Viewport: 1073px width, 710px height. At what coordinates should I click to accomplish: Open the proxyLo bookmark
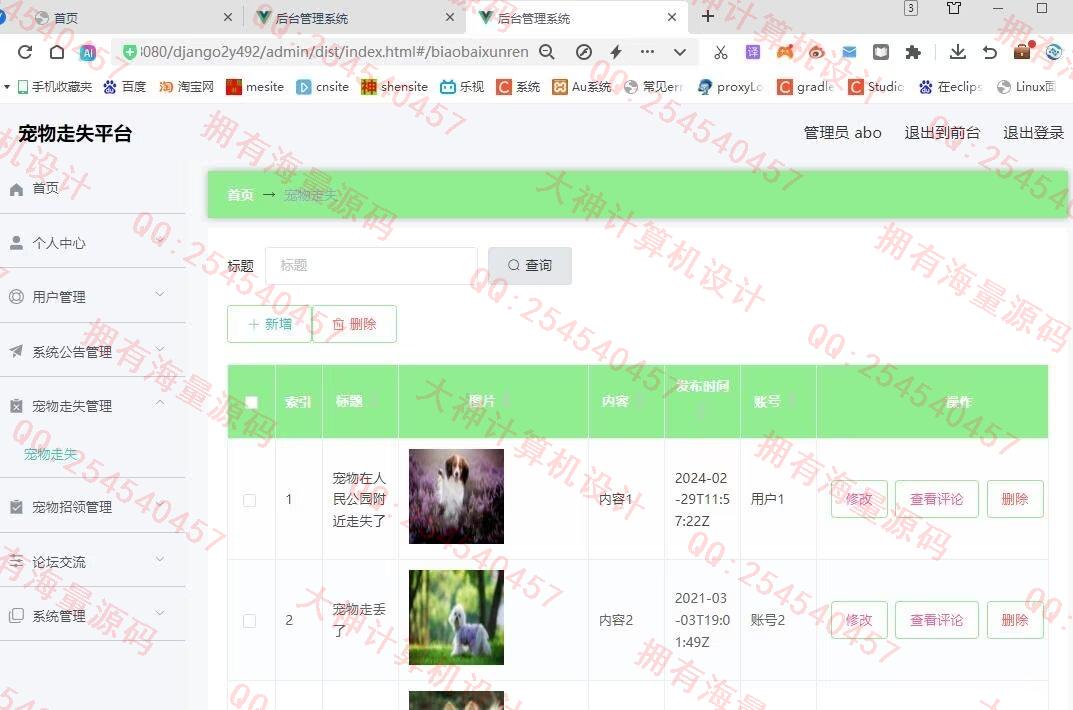pyautogui.click(x=729, y=87)
